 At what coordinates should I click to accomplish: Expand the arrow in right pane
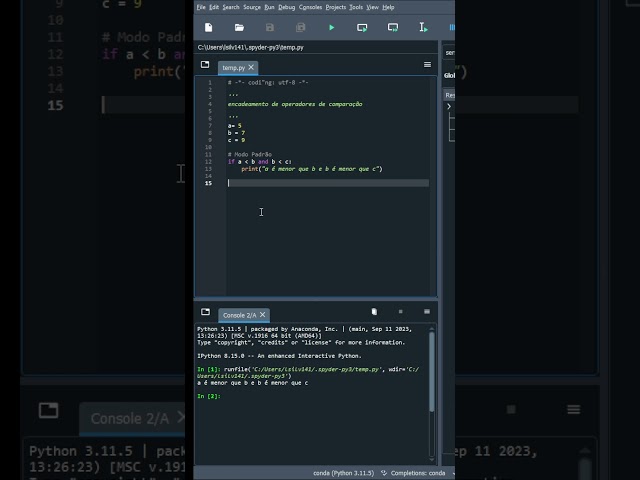[449, 107]
